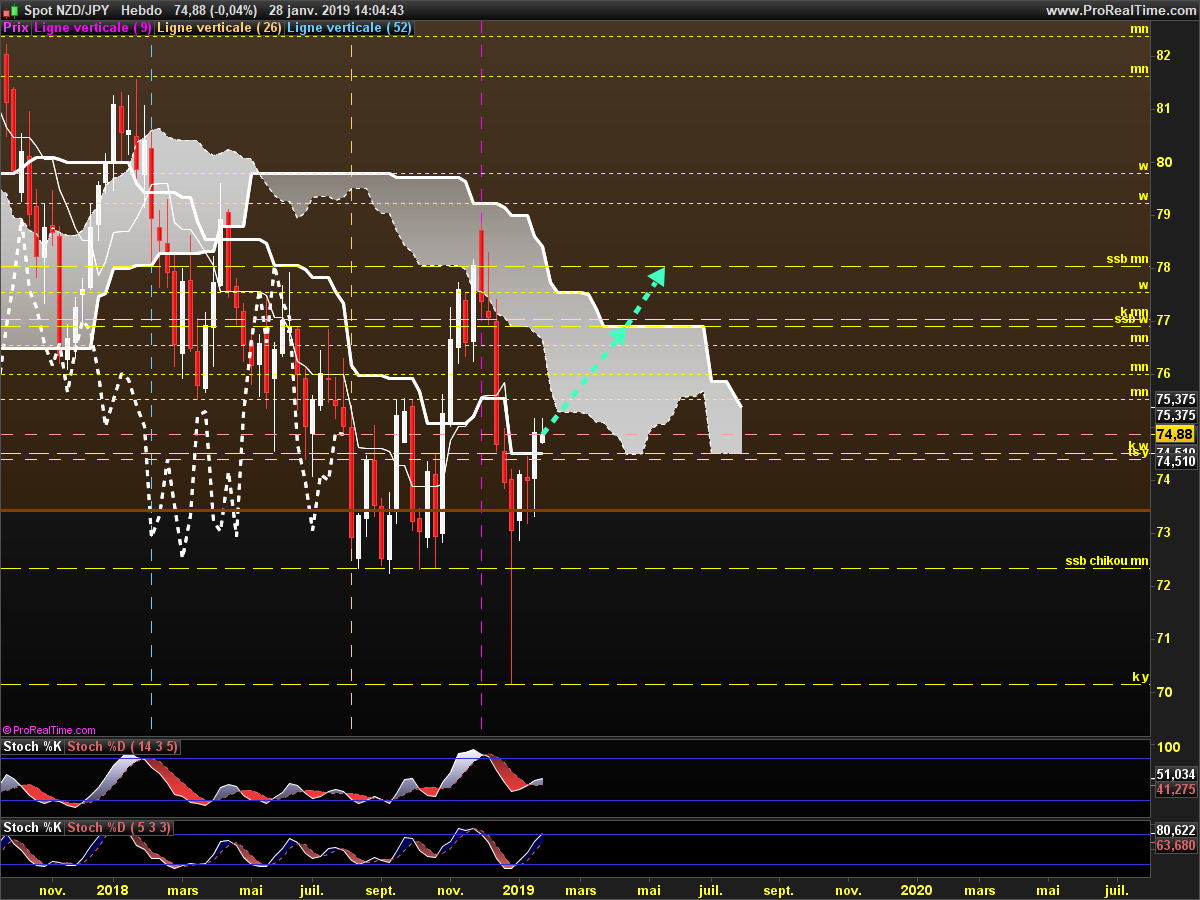This screenshot has height=900, width=1200.
Task: Click price axis value 70
Action: point(1164,692)
